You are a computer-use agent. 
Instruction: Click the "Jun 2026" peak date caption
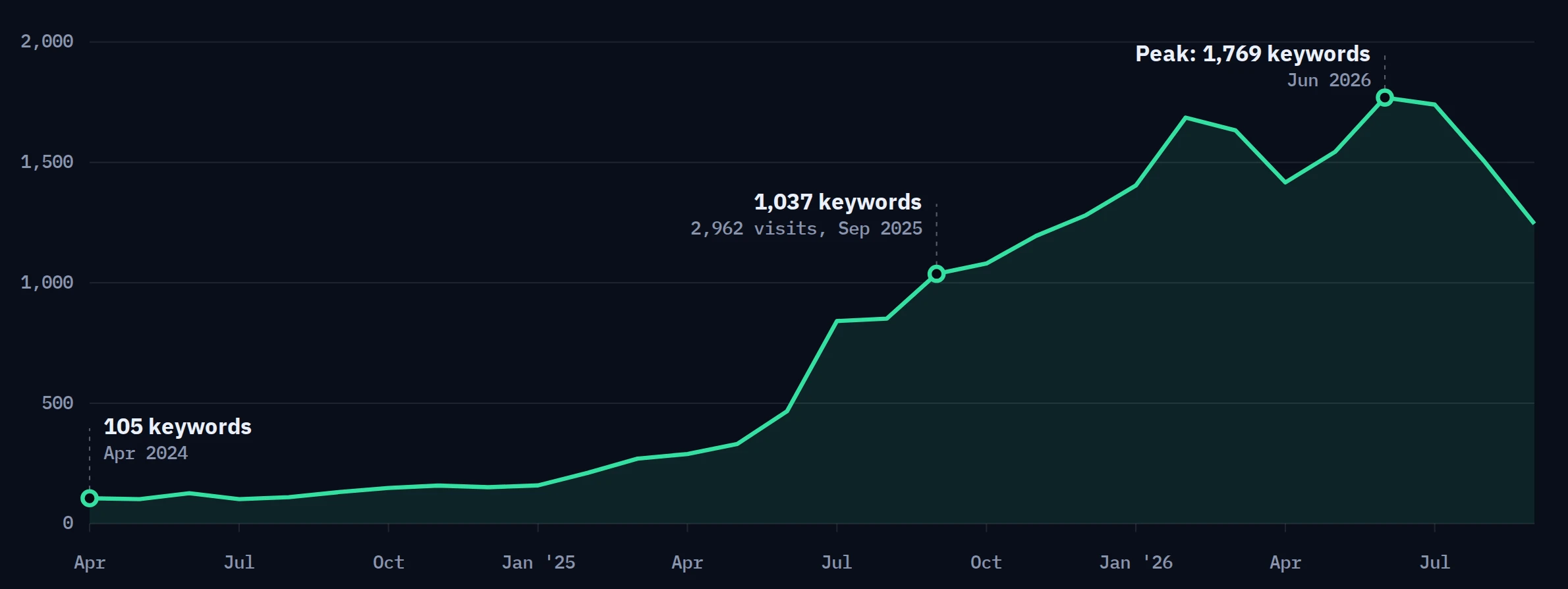click(1329, 80)
